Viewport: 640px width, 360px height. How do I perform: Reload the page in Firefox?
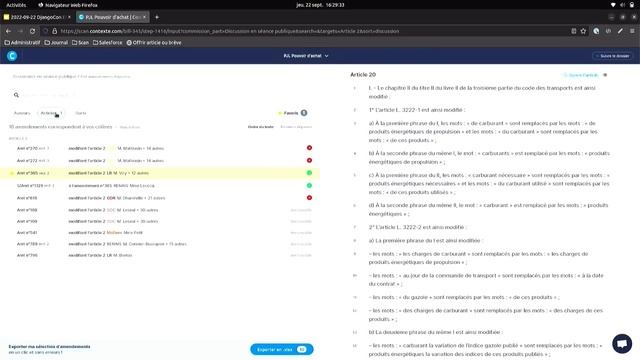click(32, 31)
